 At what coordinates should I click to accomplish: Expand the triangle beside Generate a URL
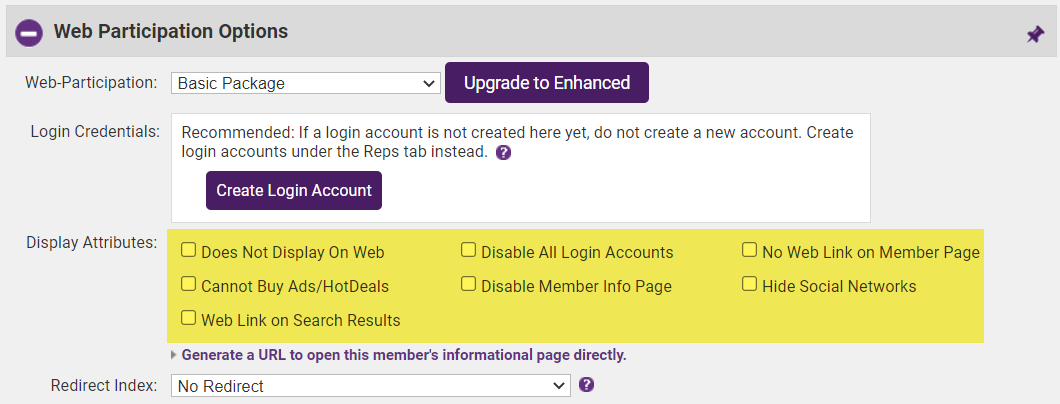[174, 355]
